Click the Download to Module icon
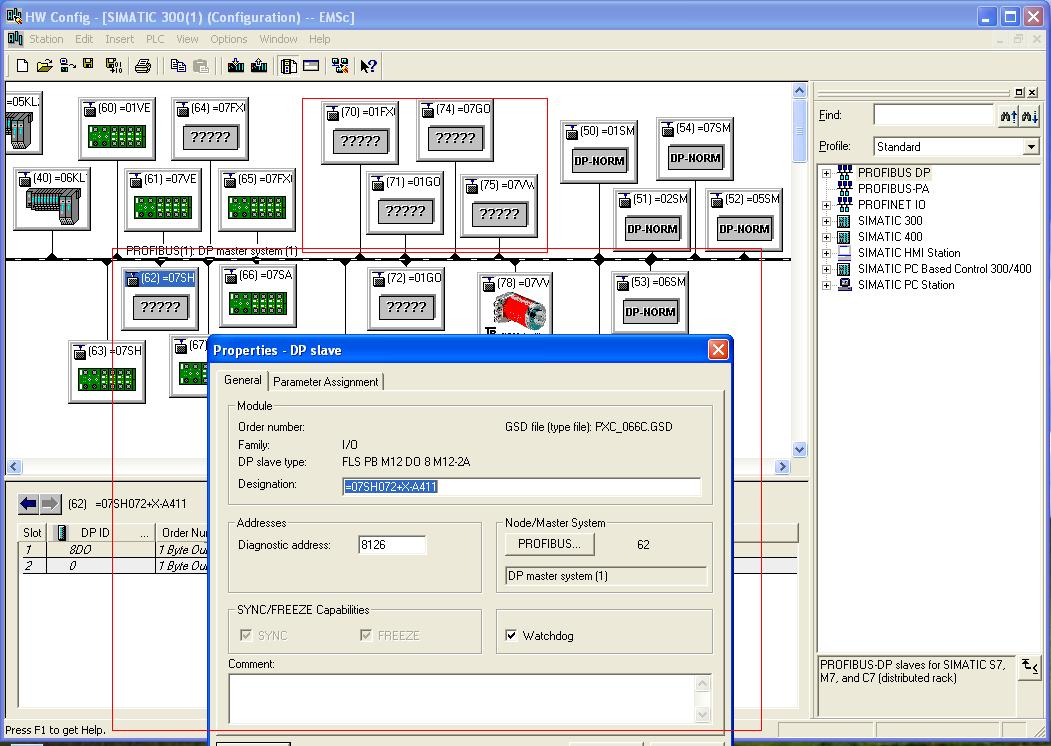1051x746 pixels. [x=236, y=66]
